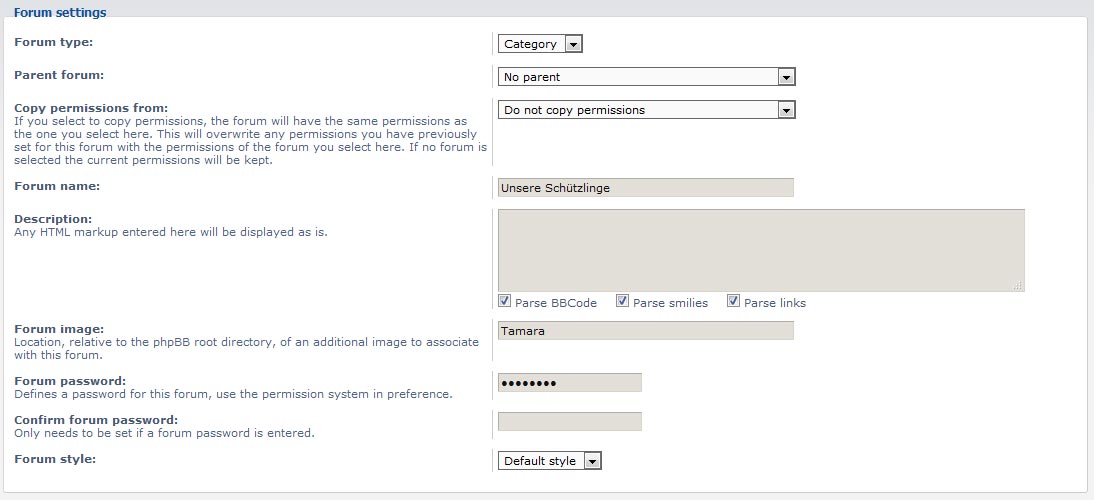Viewport: 1094px width, 500px height.
Task: Open the Forum style dropdown
Action: coord(549,460)
